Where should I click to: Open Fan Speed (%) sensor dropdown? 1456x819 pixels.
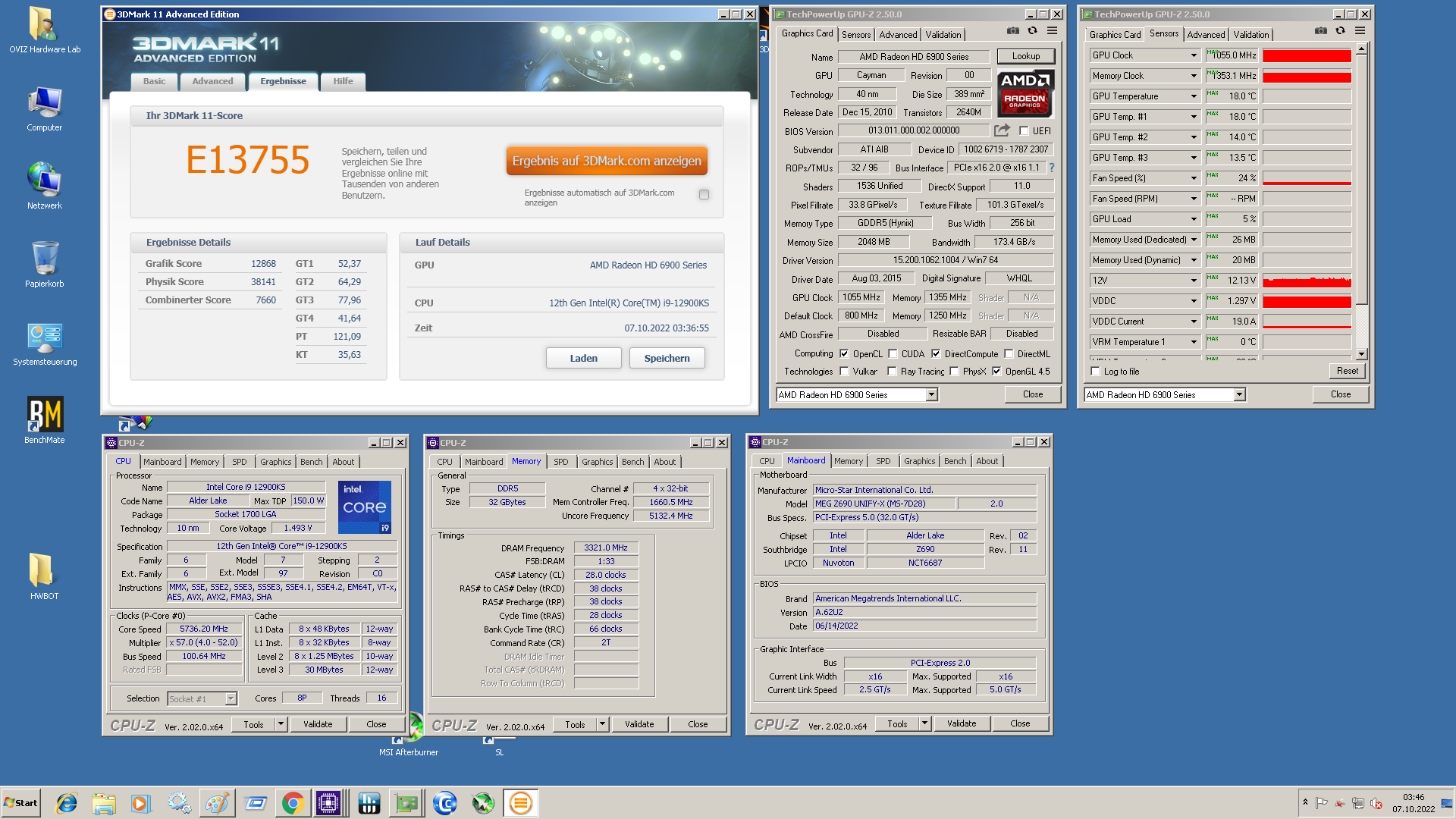pyautogui.click(x=1194, y=178)
